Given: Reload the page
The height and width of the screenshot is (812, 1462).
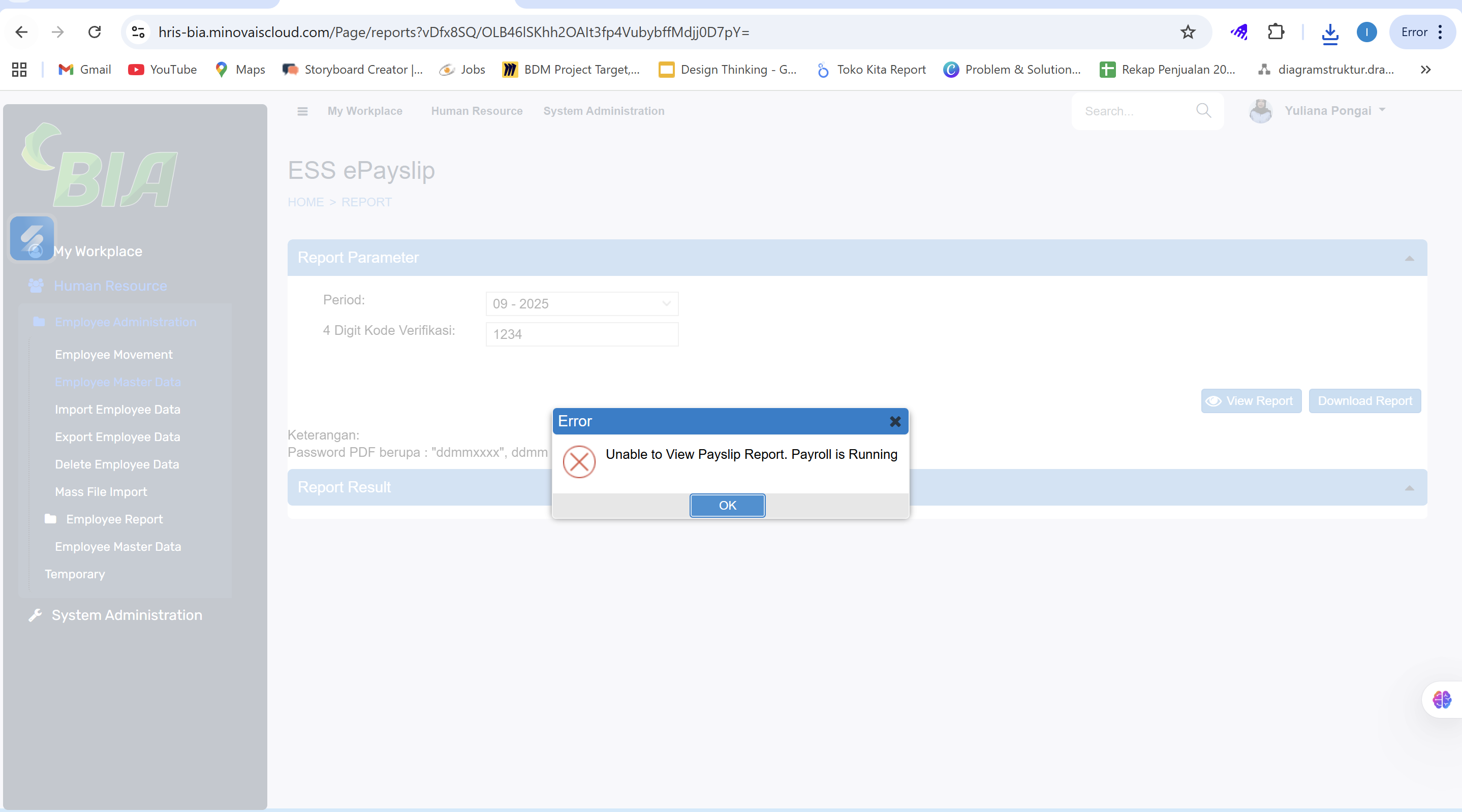Looking at the screenshot, I should click(95, 33).
